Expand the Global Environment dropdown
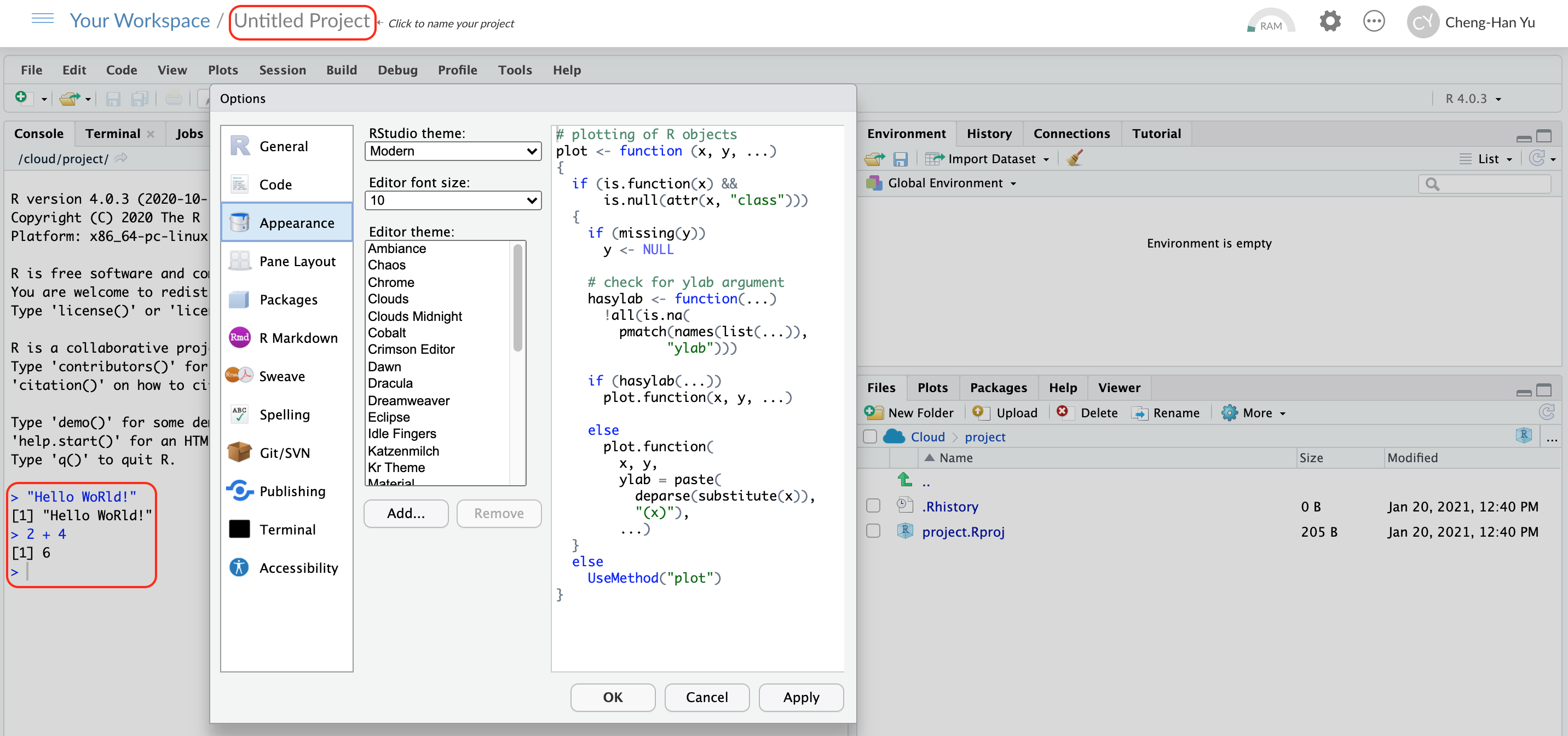The height and width of the screenshot is (736, 1568). [x=942, y=182]
